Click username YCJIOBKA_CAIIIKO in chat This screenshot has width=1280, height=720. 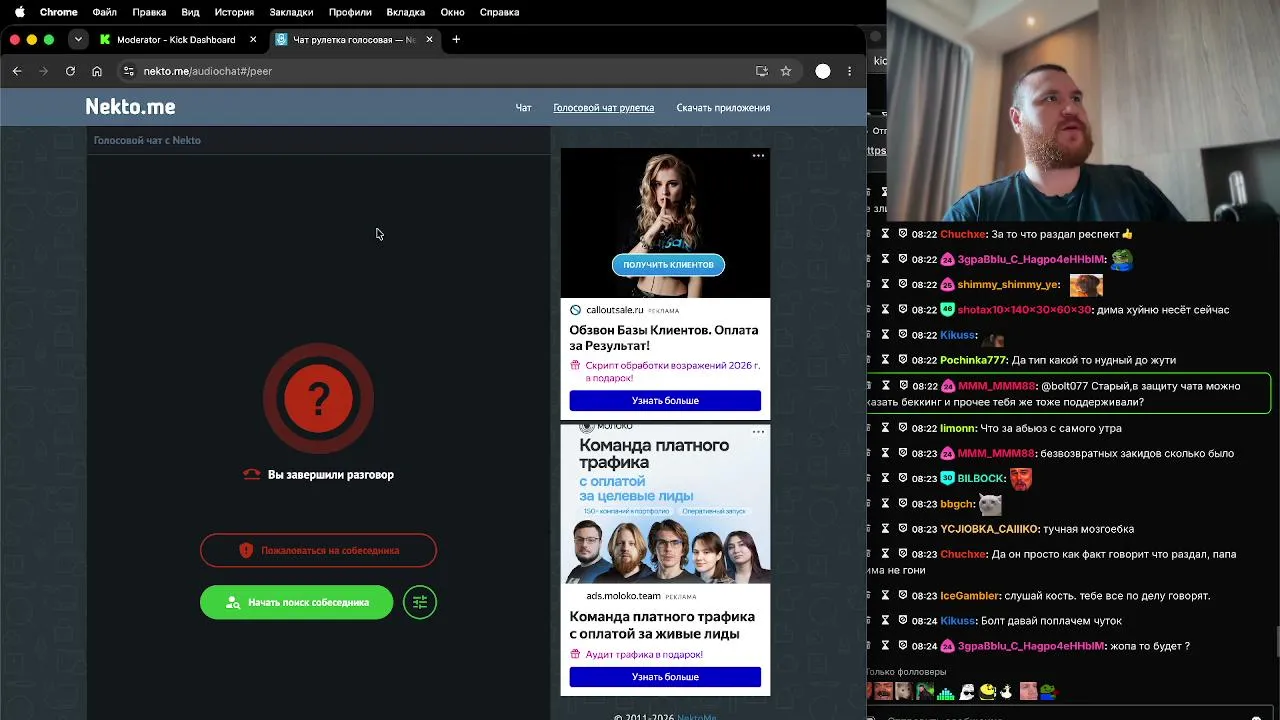[x=990, y=529]
